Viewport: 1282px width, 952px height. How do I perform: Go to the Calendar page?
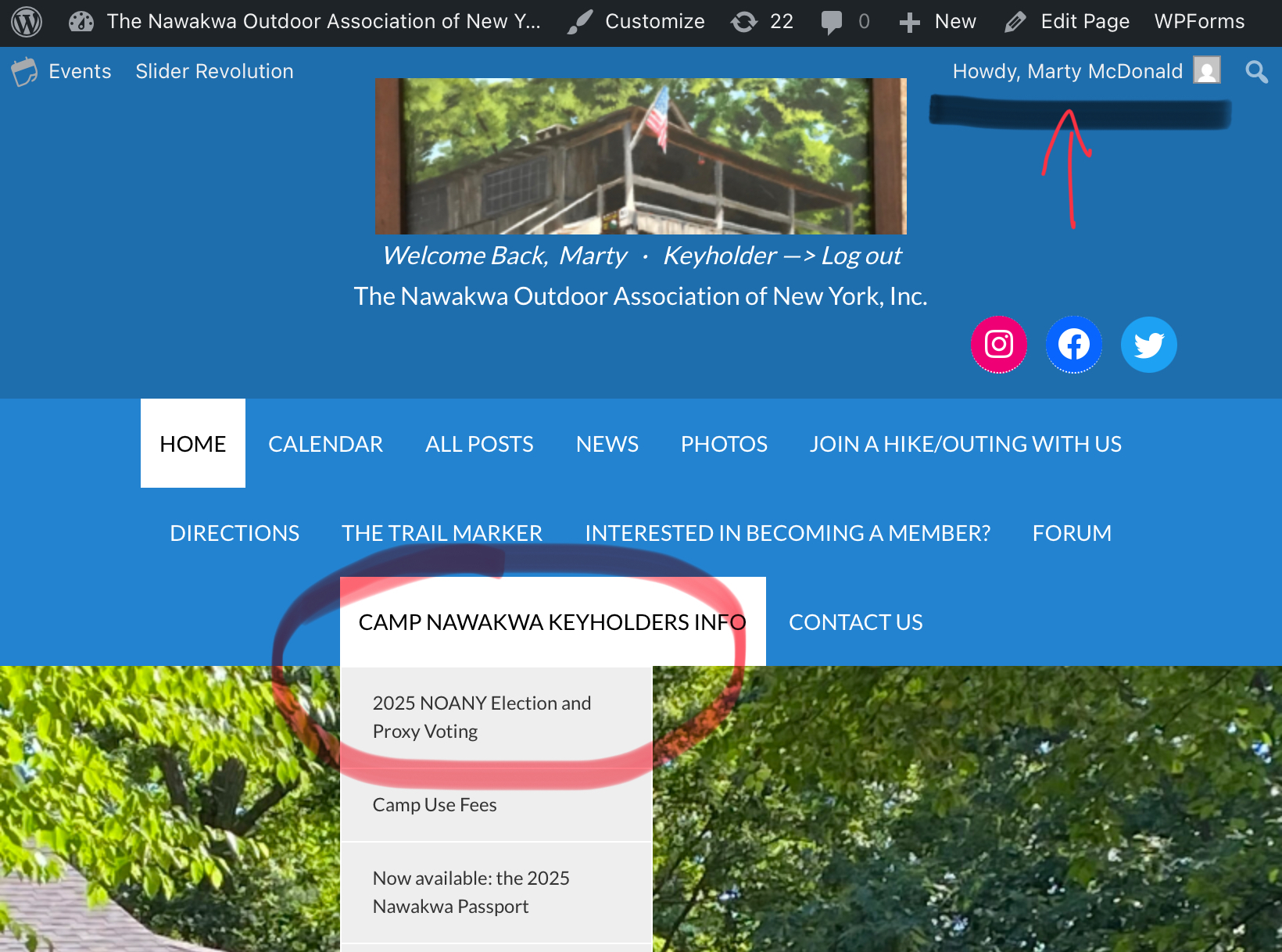tap(325, 444)
